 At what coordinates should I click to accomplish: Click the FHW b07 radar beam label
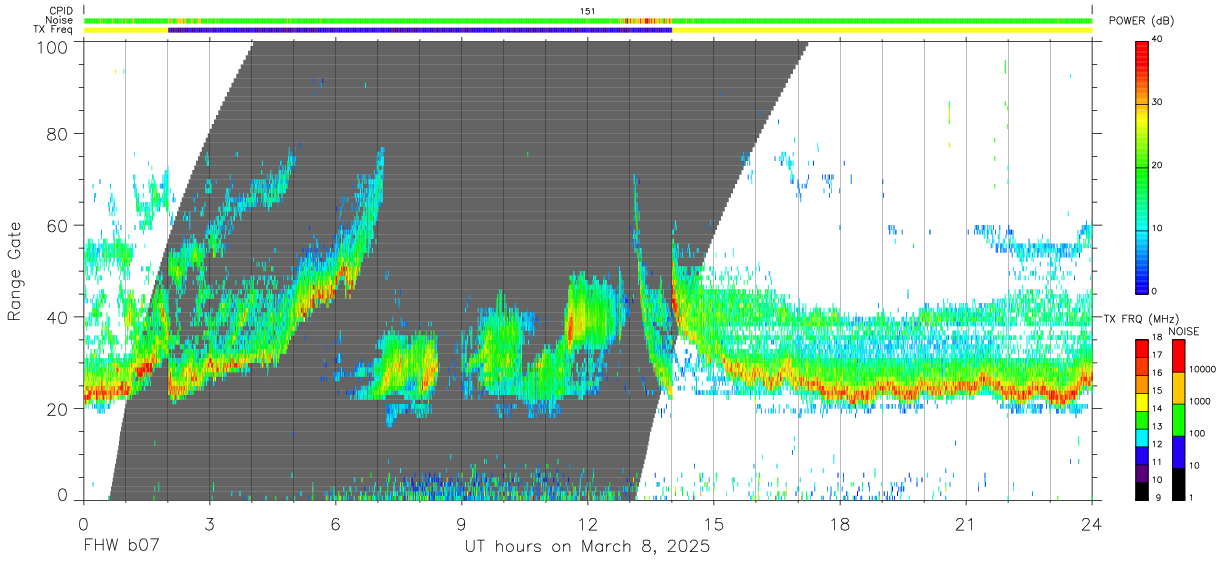[x=121, y=546]
